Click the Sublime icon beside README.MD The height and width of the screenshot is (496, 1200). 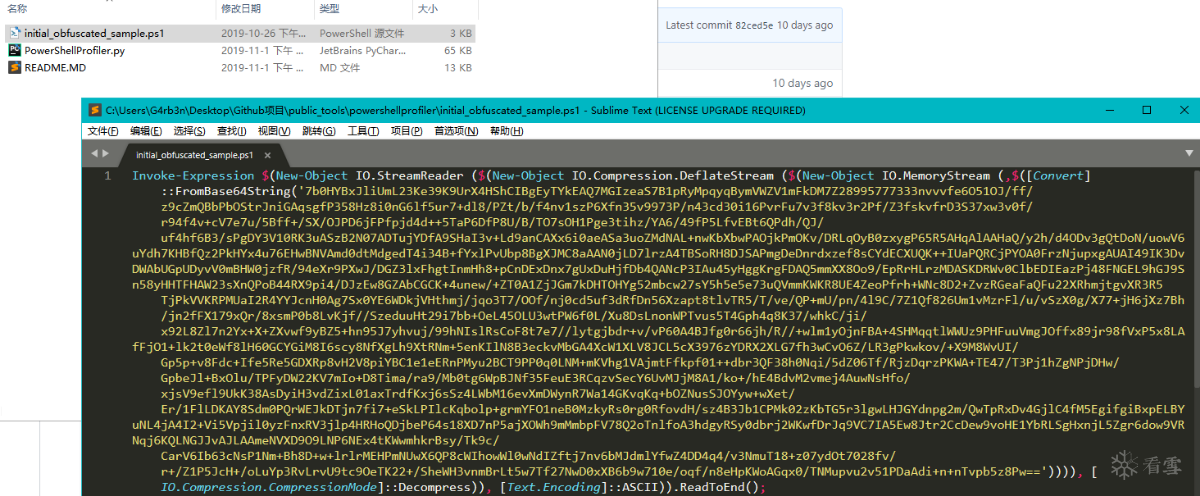click(x=15, y=67)
